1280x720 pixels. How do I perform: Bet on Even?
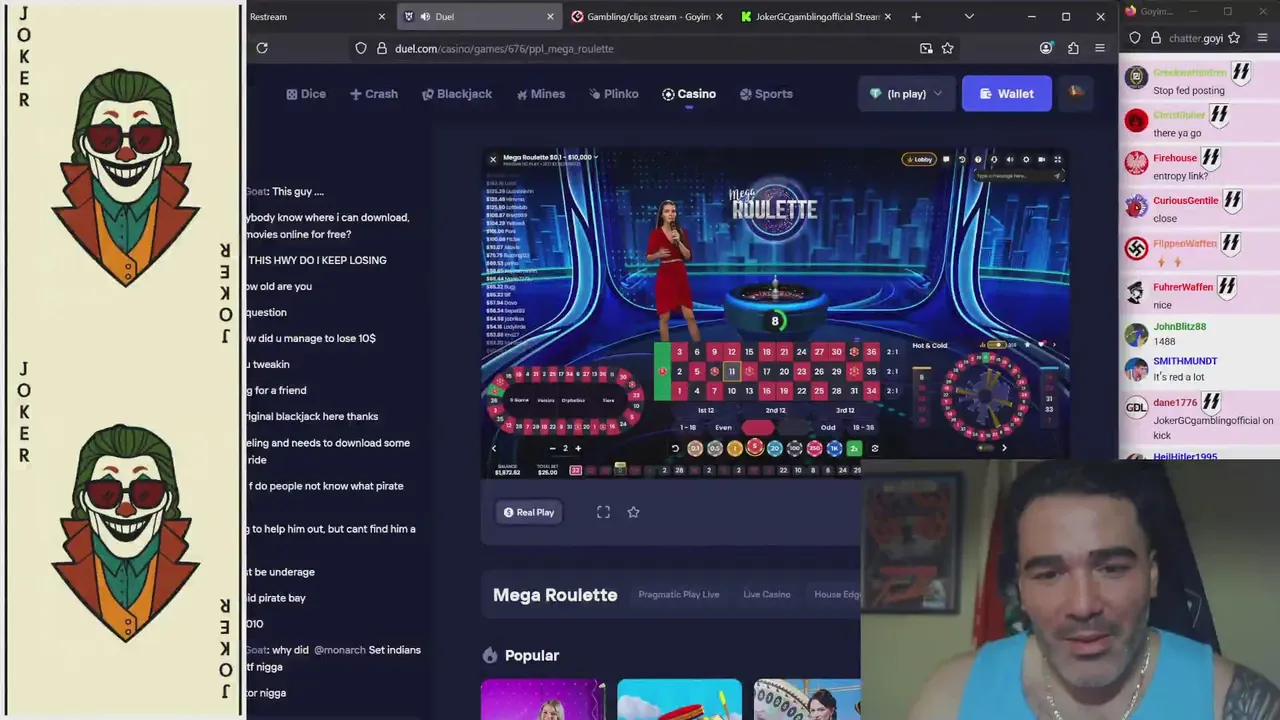(723, 427)
